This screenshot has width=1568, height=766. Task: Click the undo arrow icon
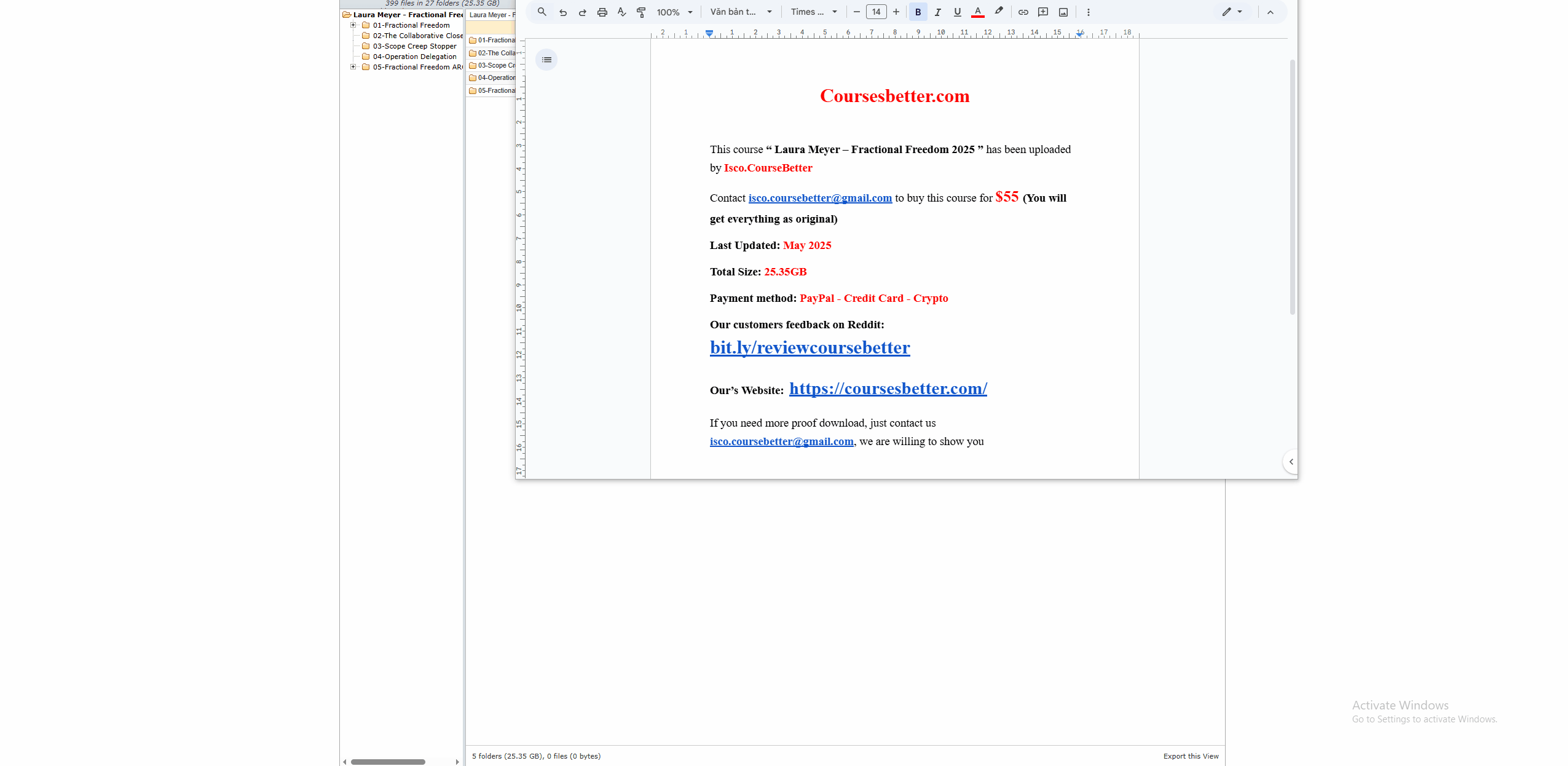tap(562, 12)
